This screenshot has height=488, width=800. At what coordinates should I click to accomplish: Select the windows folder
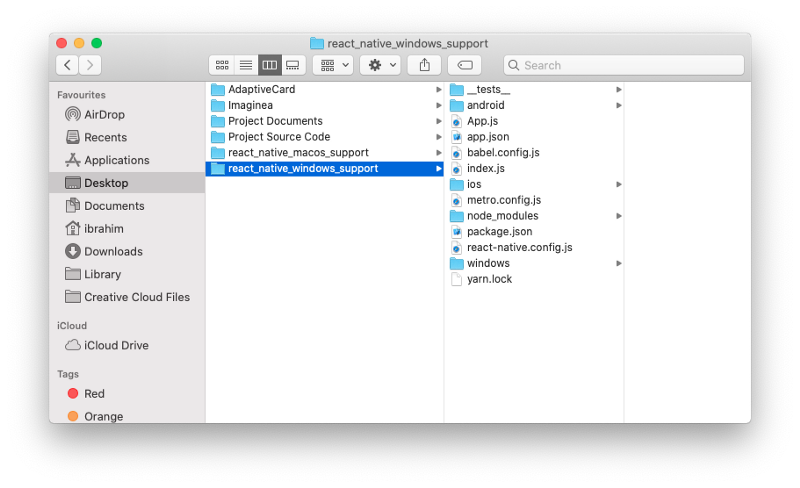[x=534, y=263]
